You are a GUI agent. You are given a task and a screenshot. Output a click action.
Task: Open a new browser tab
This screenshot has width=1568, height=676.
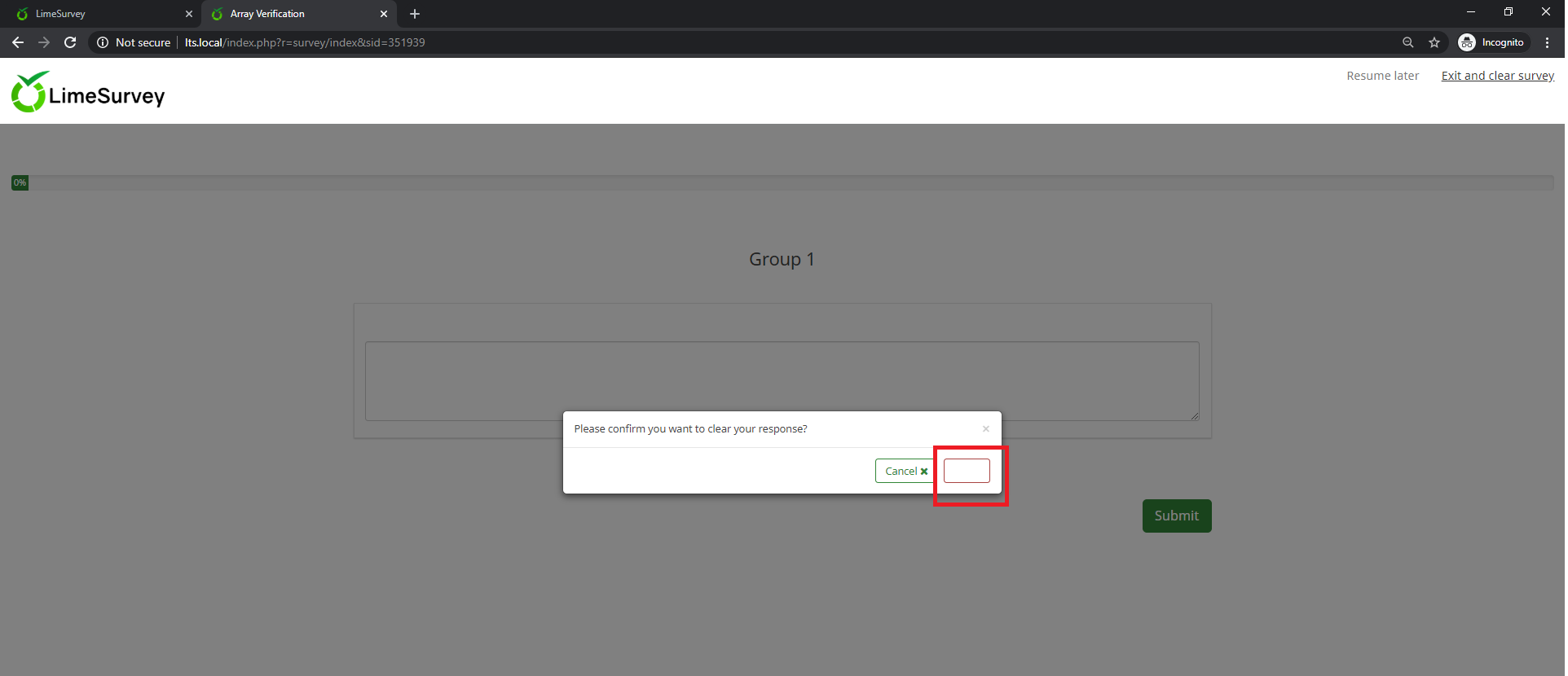coord(415,14)
